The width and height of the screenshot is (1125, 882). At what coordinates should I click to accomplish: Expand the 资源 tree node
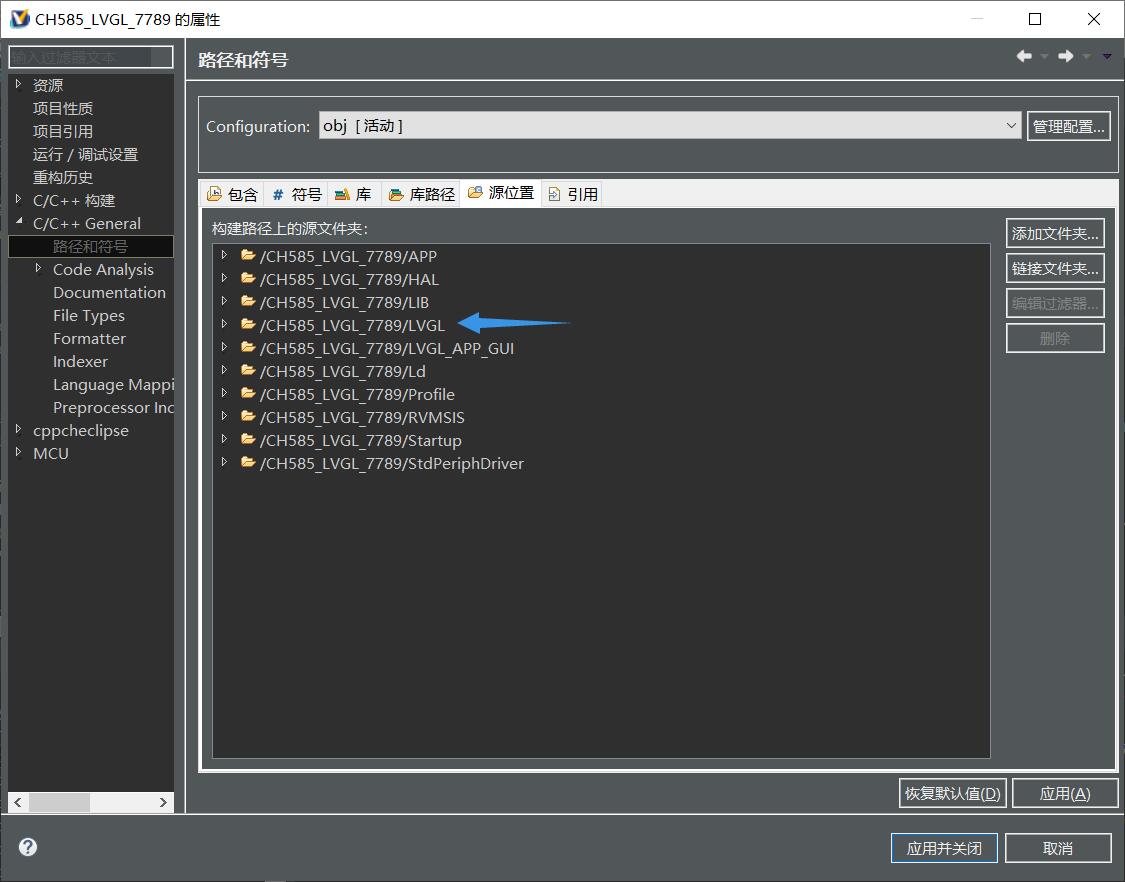pos(19,85)
